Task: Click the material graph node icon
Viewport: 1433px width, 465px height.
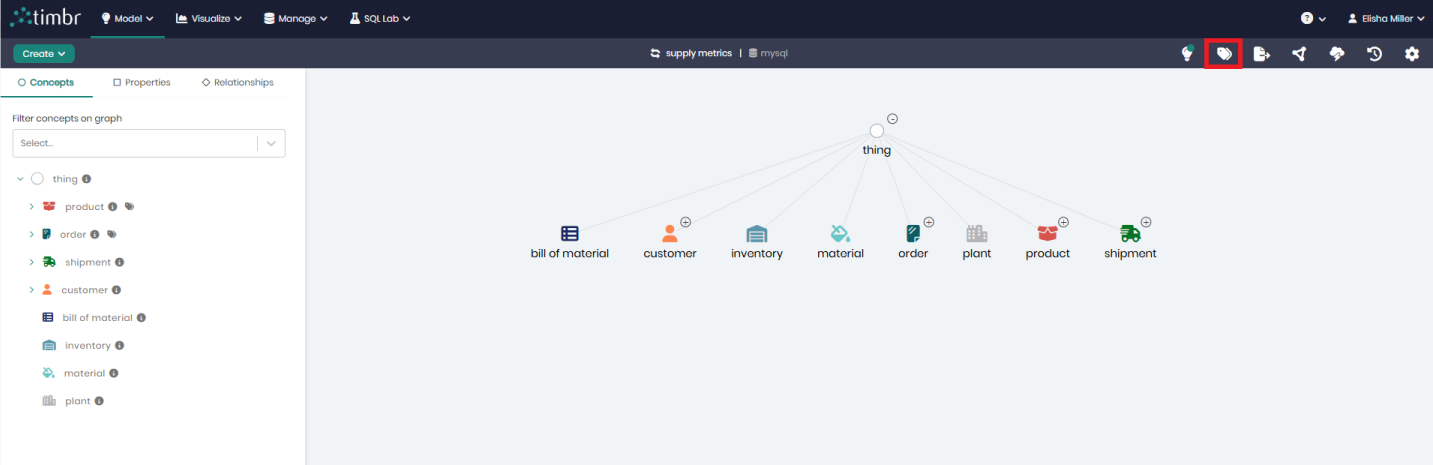Action: click(840, 234)
